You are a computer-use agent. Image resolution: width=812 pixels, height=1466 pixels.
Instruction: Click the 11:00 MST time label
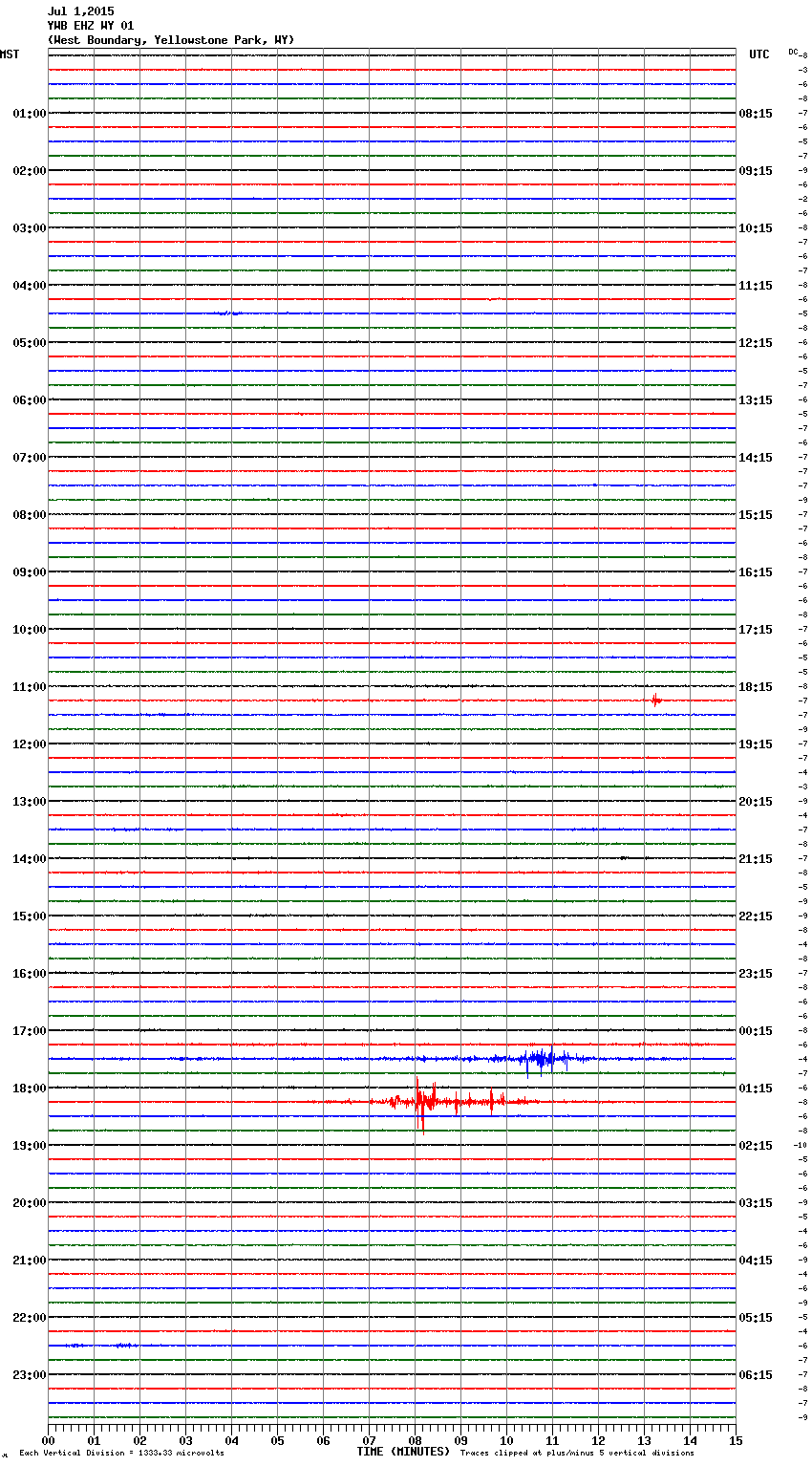click(29, 687)
